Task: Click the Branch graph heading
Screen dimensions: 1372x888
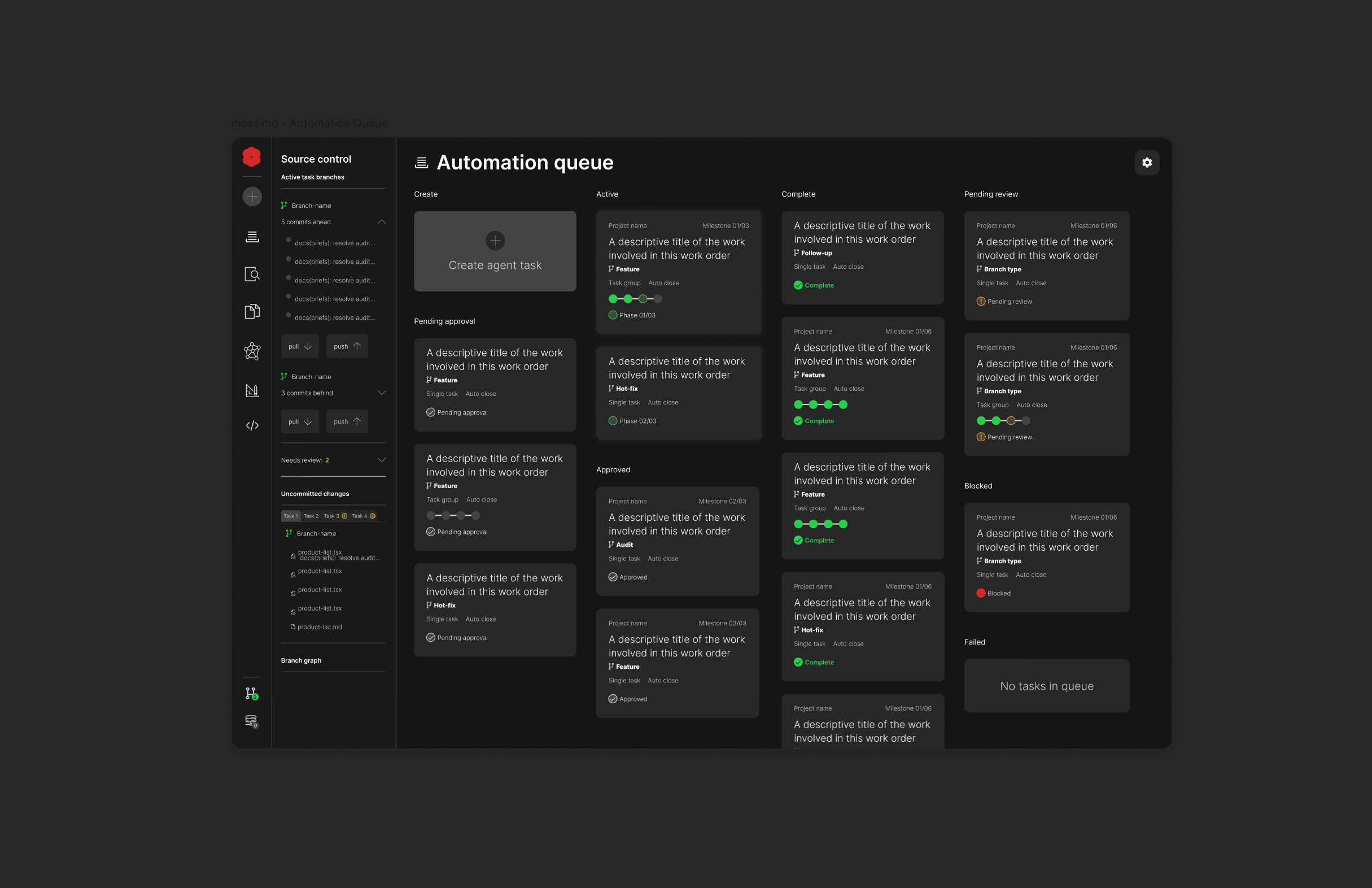Action: point(301,660)
